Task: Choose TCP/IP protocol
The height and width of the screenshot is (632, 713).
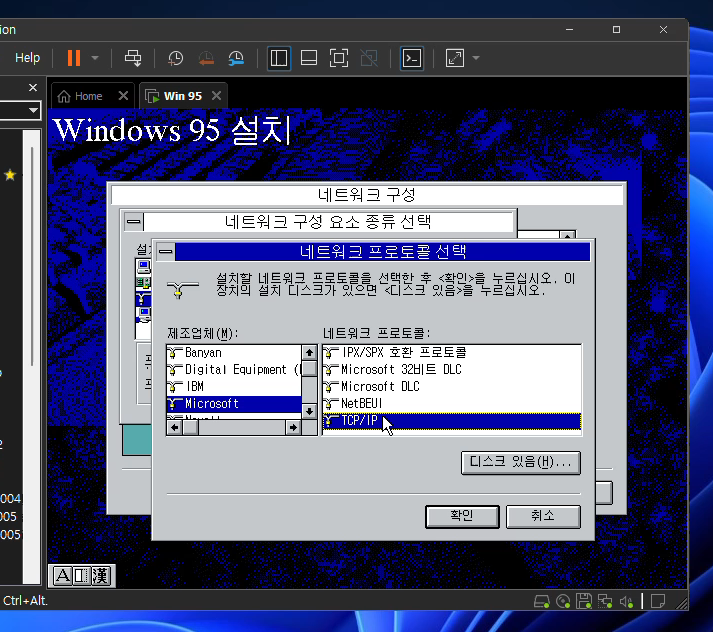Action: (x=452, y=421)
